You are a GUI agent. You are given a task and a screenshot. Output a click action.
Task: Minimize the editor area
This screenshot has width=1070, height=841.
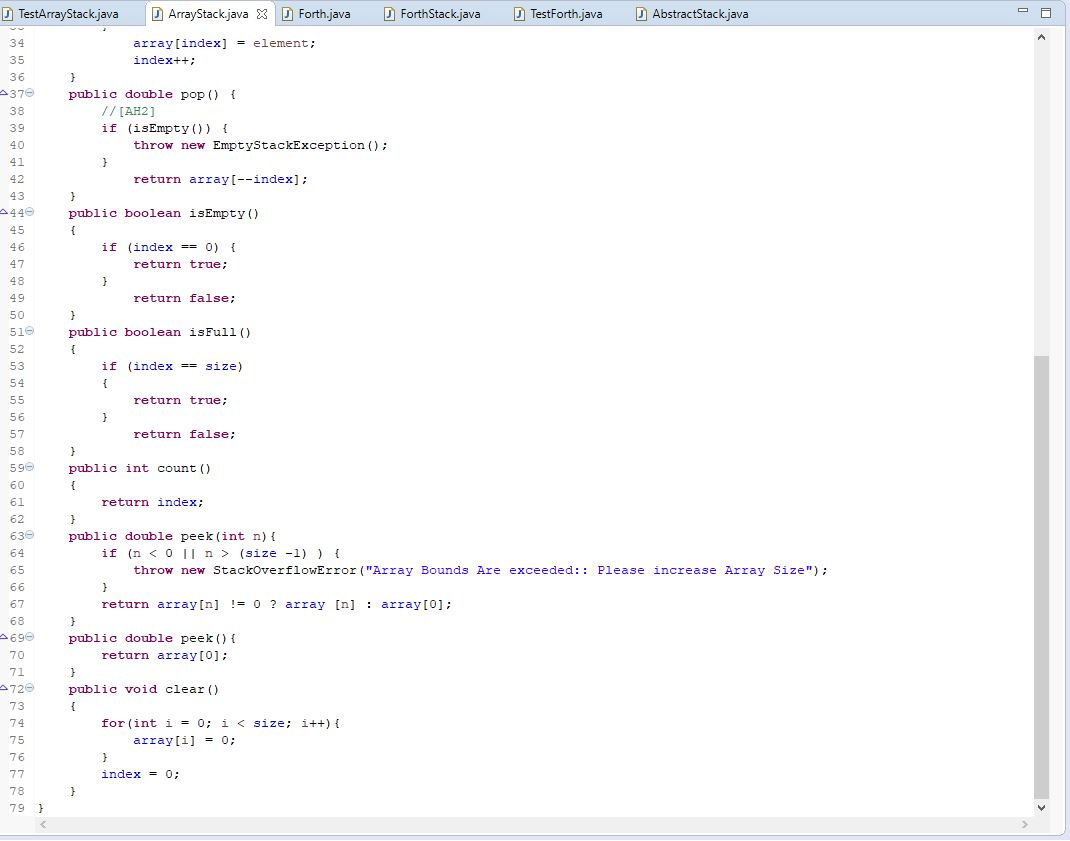[1022, 10]
